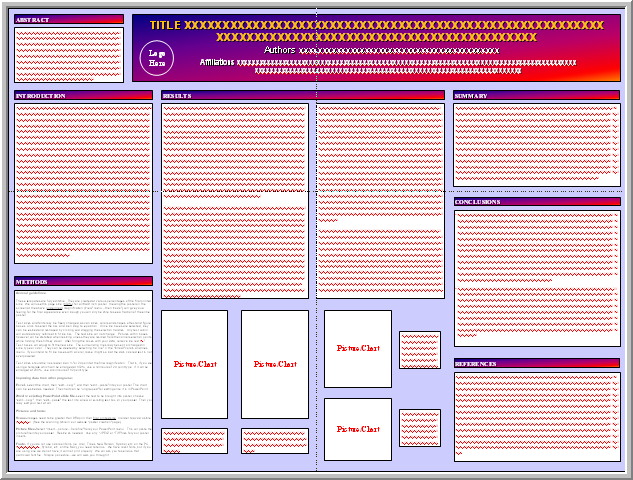Select the leftmost Picture/Chart placeholder

click(194, 364)
